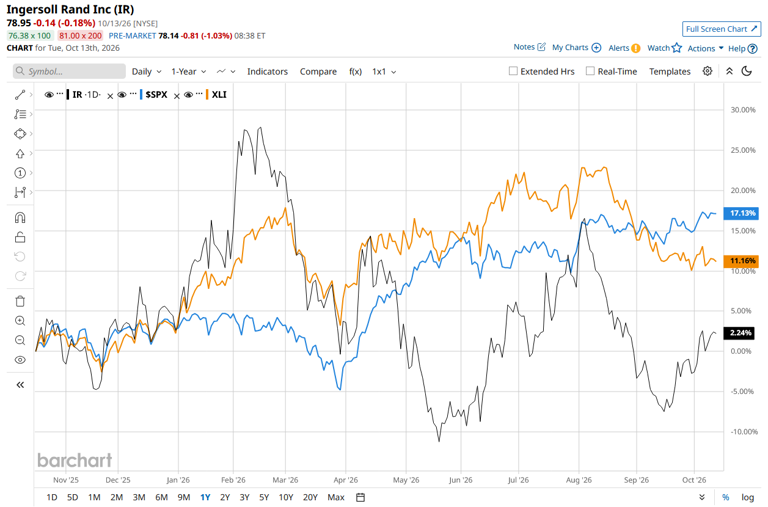Choose the shapes drawing tool
The width and height of the screenshot is (768, 507).
coord(20,134)
